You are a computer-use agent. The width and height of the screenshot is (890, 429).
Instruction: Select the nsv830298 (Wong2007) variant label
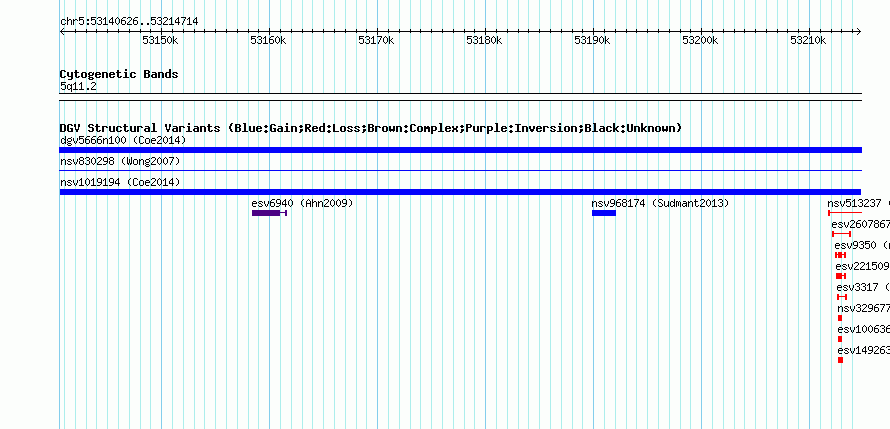[120, 162]
